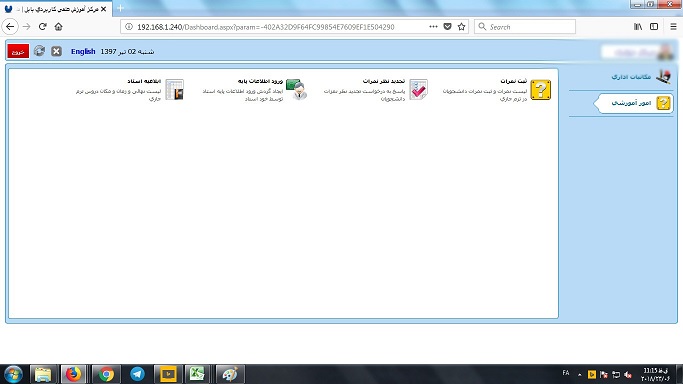Viewport: 683px width, 384px height.
Task: Click the Firefox search field
Action: tap(525, 27)
